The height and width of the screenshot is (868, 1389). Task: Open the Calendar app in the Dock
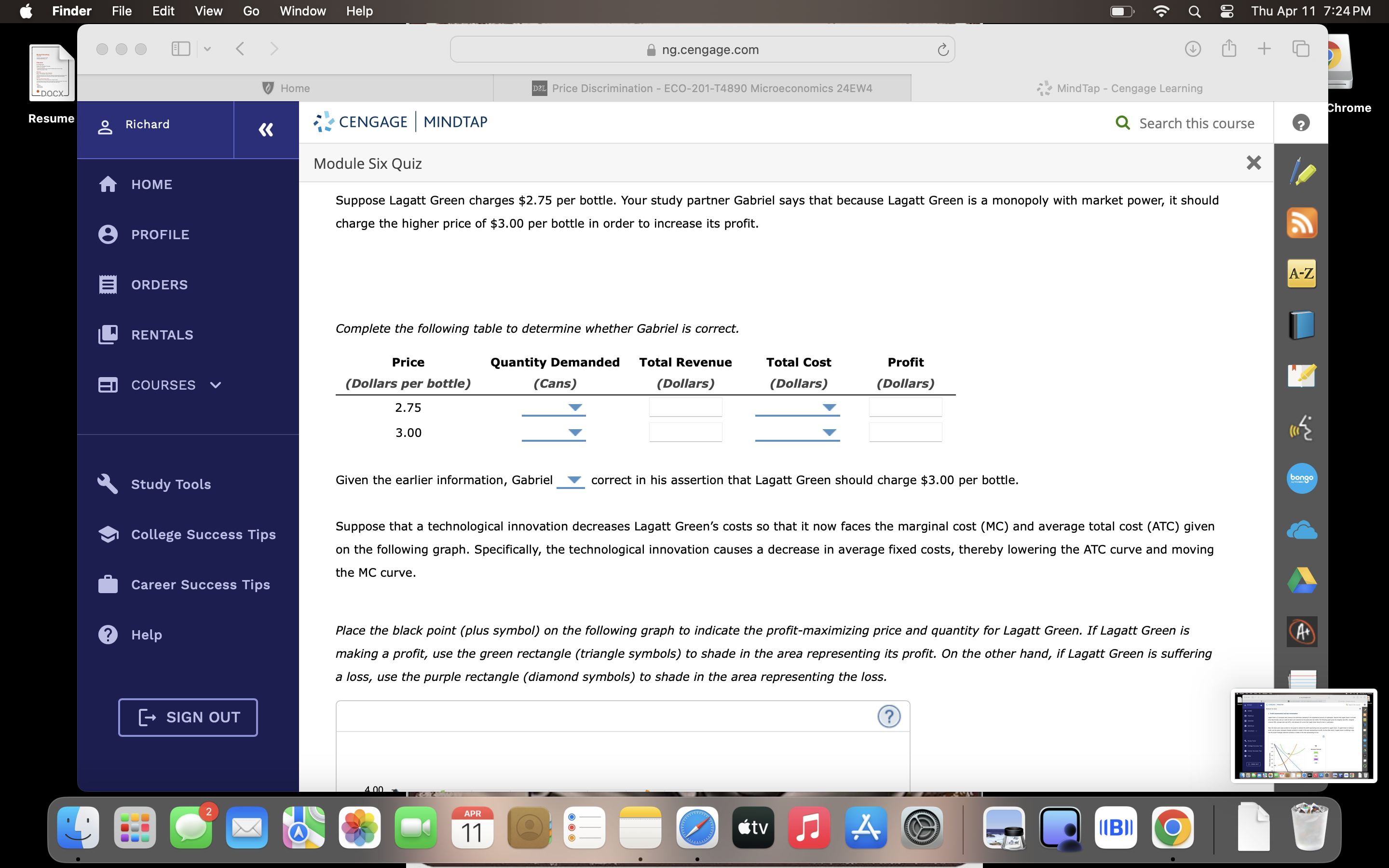click(x=472, y=827)
